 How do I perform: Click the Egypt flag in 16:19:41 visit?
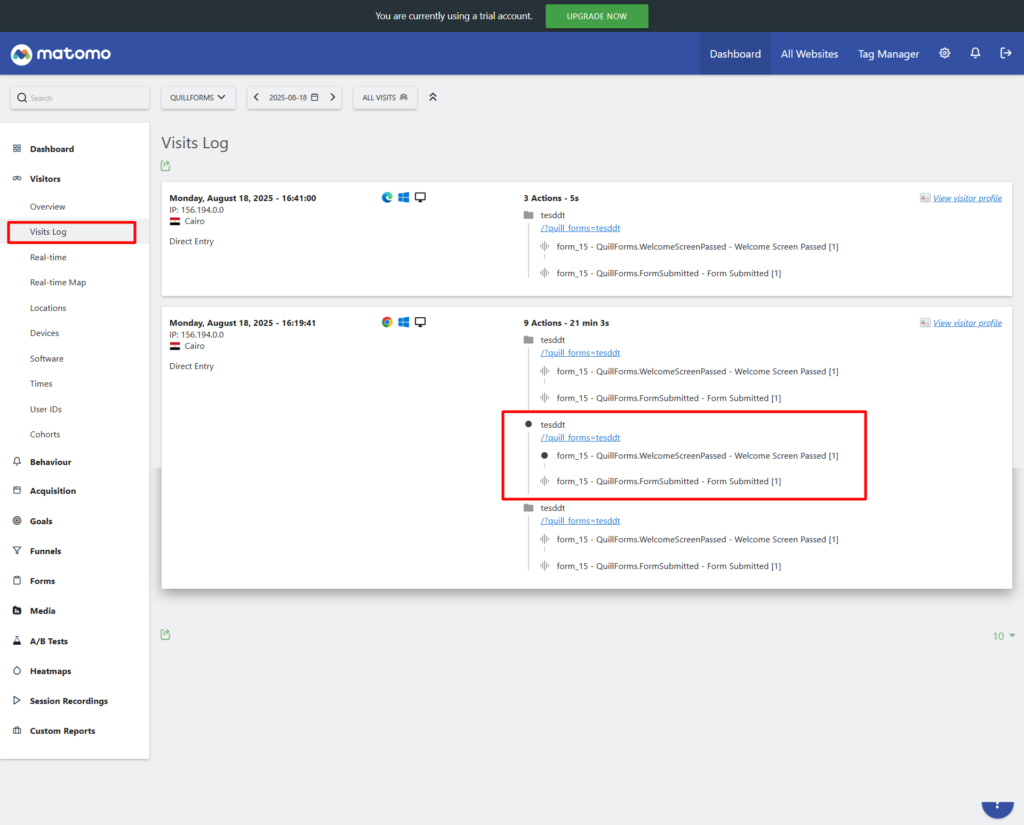point(175,346)
